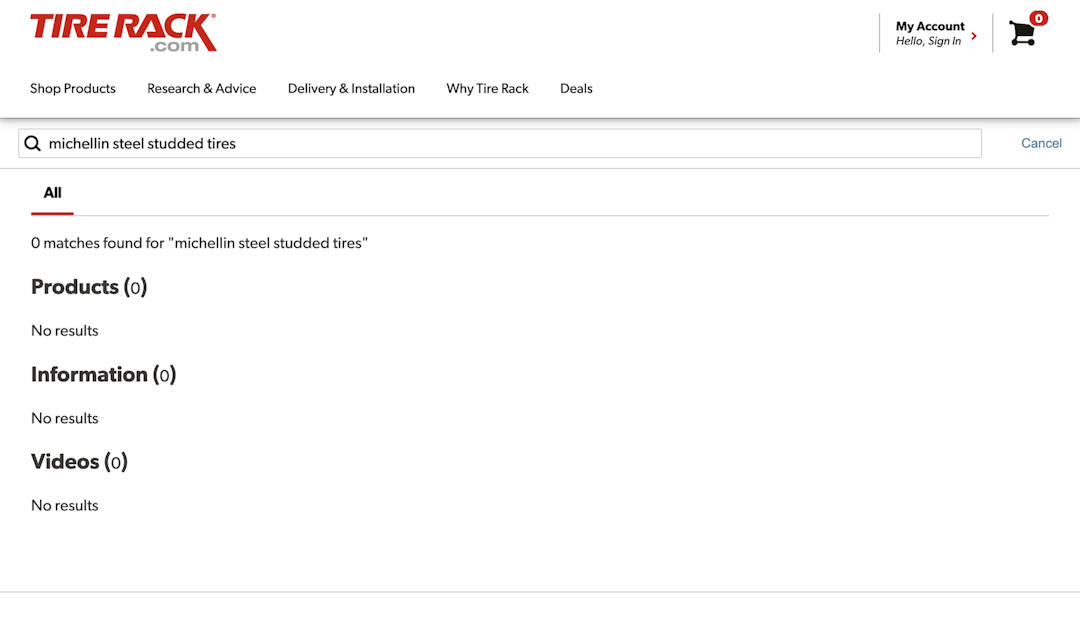Click Hello, Sign In to log in
Viewport: 1080px width, 621px height.
[929, 41]
